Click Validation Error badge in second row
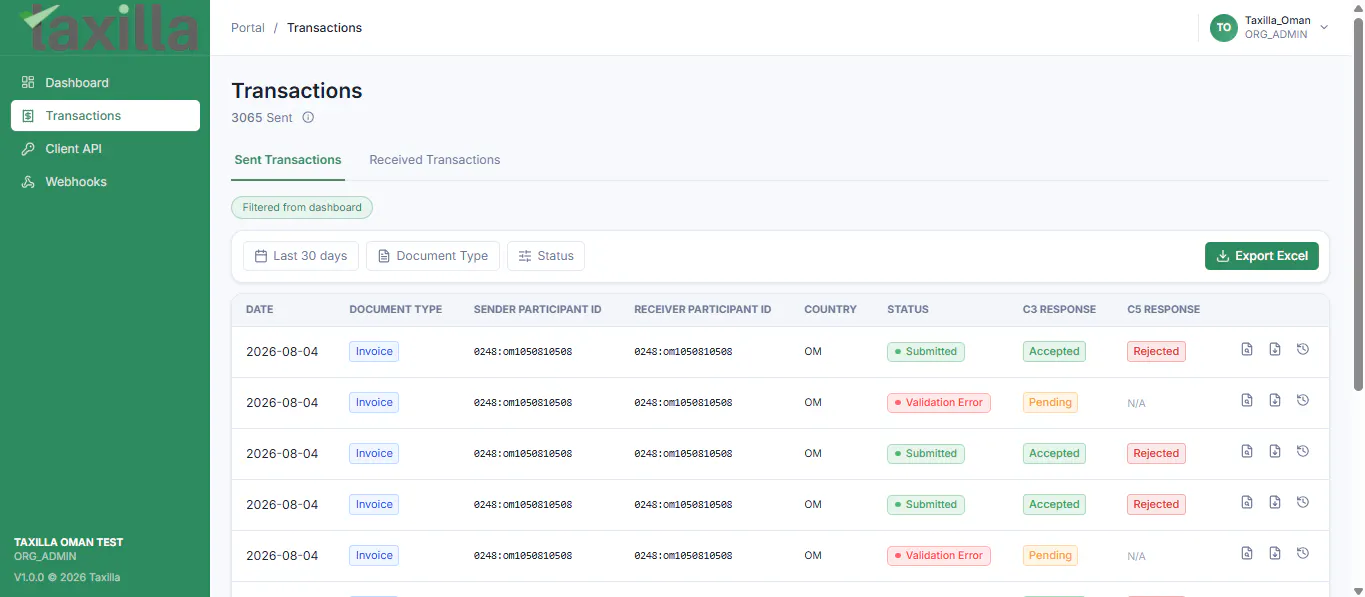This screenshot has width=1365, height=597. 939,403
